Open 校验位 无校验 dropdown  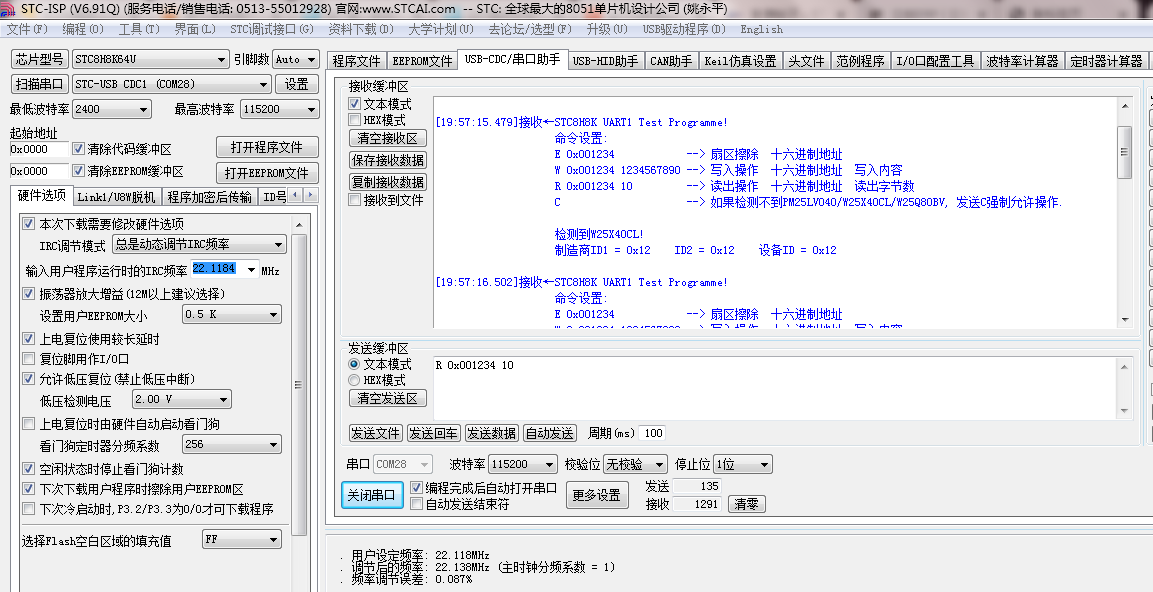click(x=635, y=464)
